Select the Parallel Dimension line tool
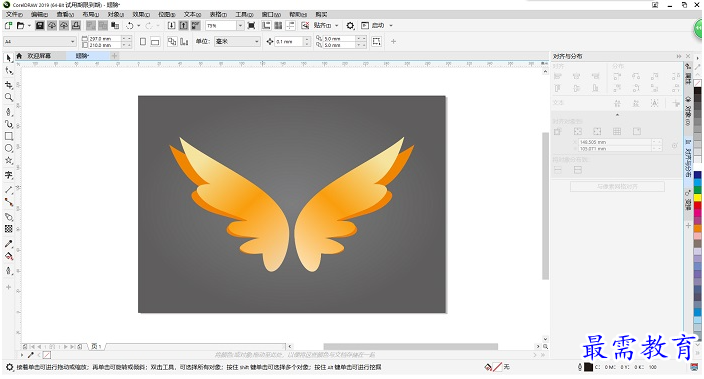The image size is (704, 379). click(9, 190)
